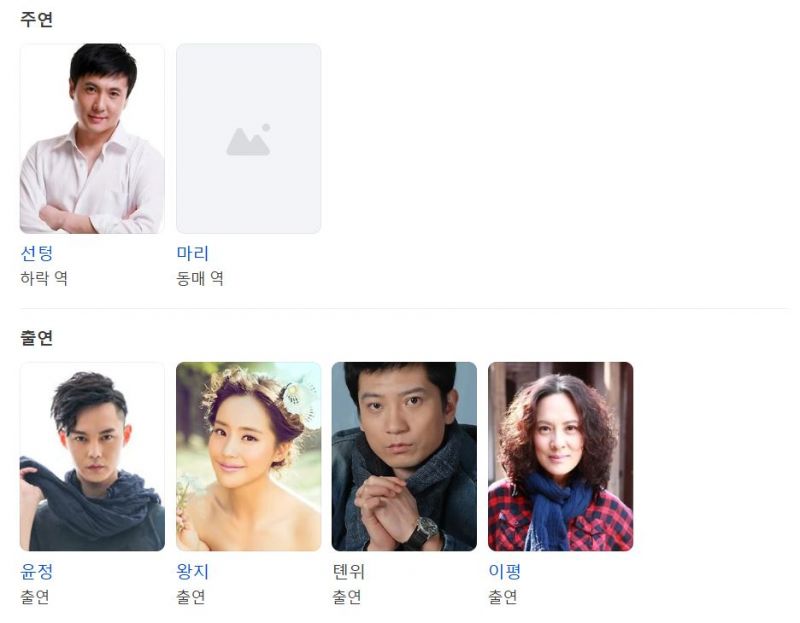Click 출연 label under 윤정
Screen dimensions: 800x623
click(x=35, y=596)
